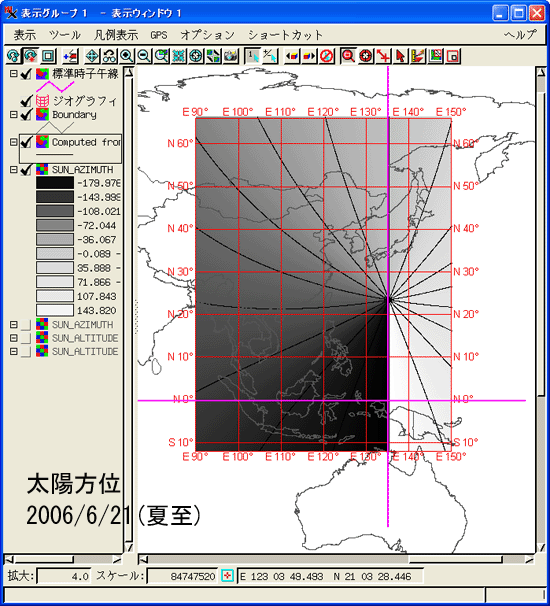Click the red cancel/stop icon in toolbar

(327, 56)
